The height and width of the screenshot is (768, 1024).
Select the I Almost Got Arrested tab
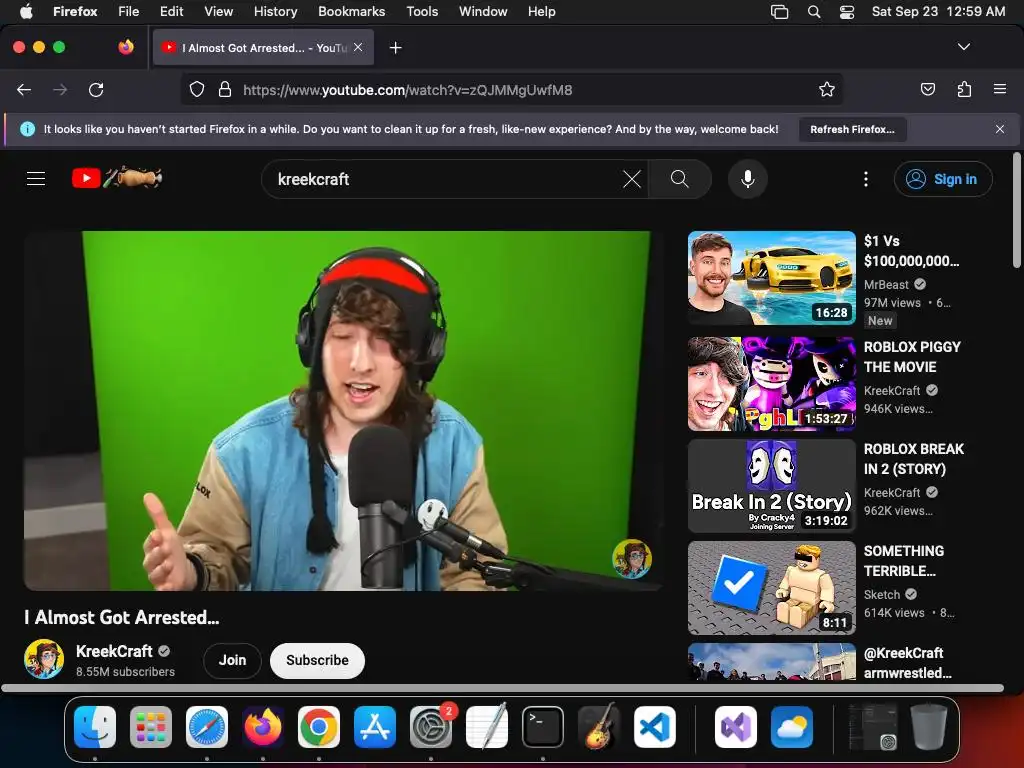point(263,47)
